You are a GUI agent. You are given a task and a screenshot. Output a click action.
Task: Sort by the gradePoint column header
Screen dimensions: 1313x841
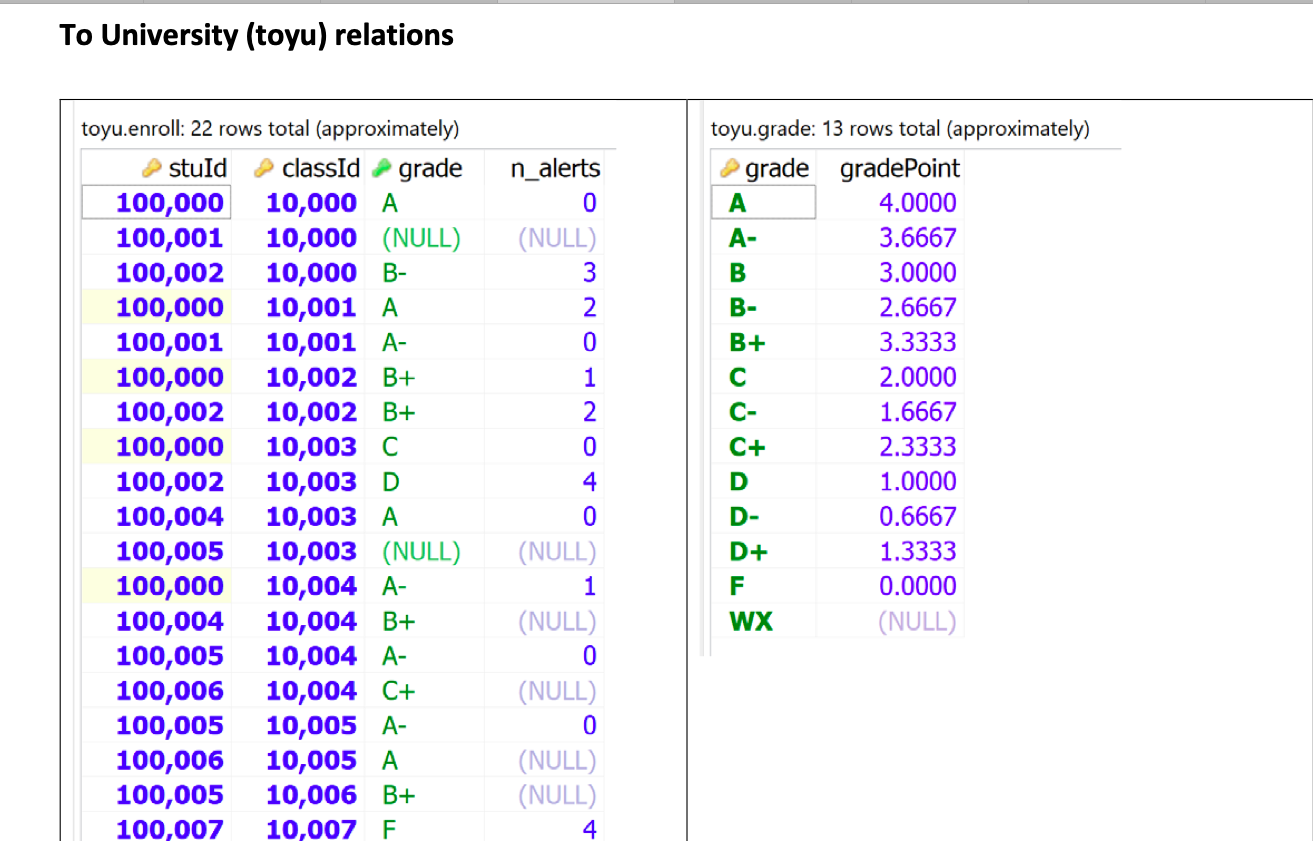click(x=898, y=168)
